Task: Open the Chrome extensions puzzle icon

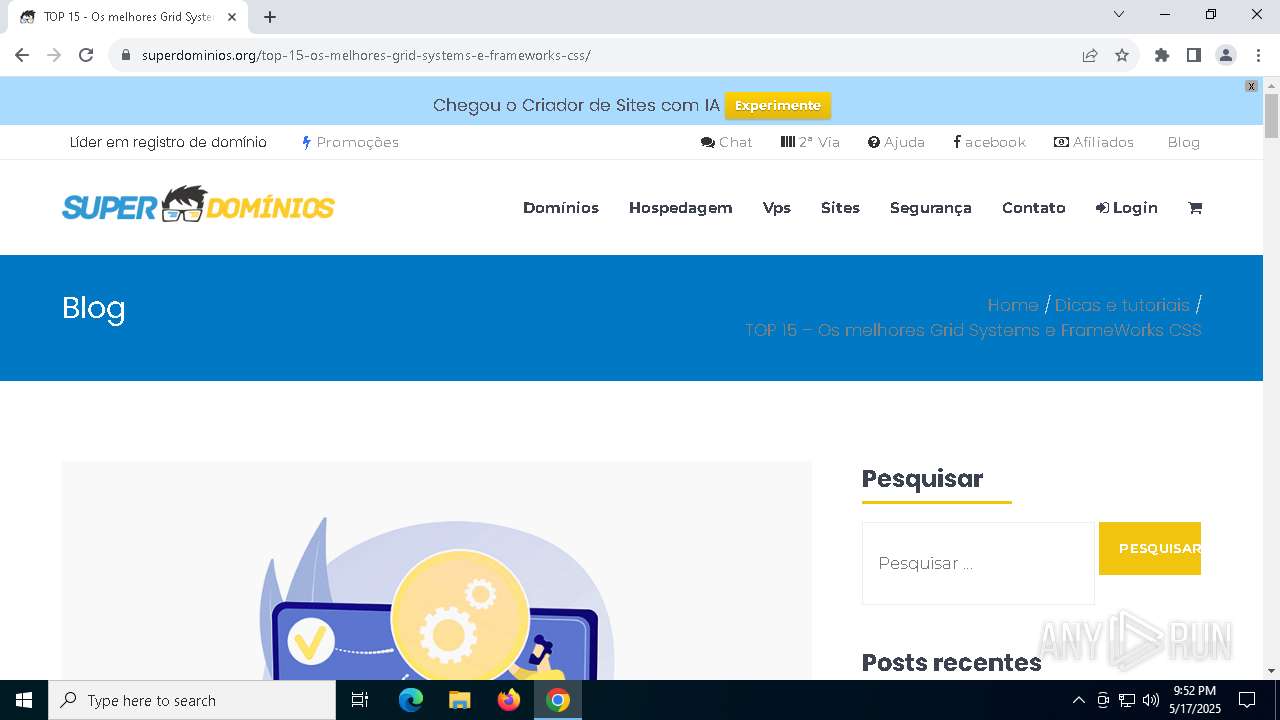Action: click(x=1162, y=55)
